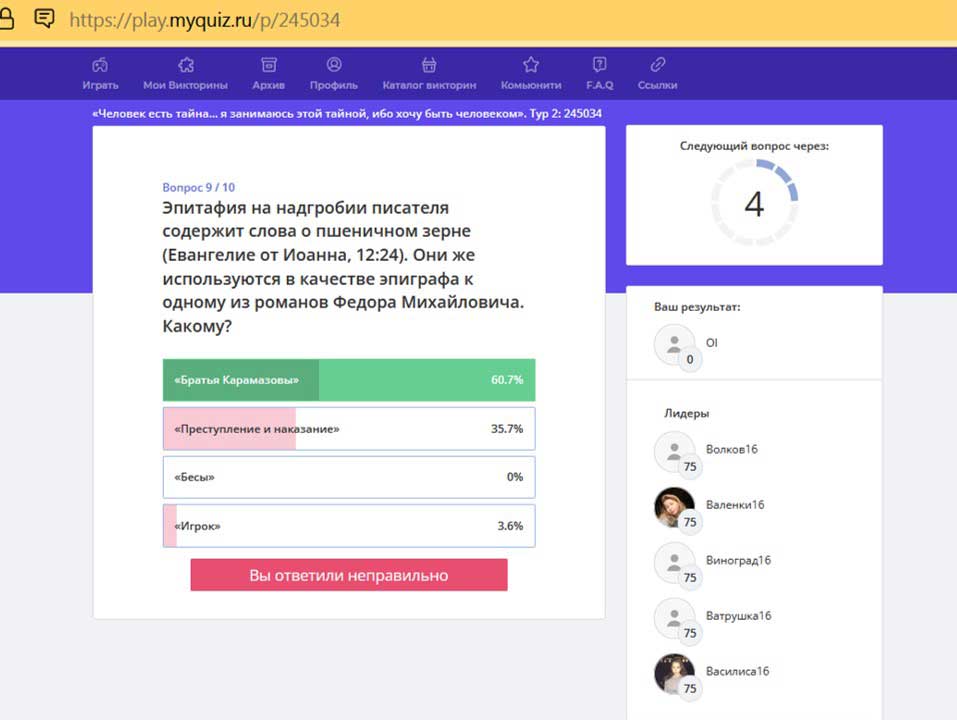
Task: Open leader Василиса16 avatar photo
Action: pyautogui.click(x=674, y=673)
